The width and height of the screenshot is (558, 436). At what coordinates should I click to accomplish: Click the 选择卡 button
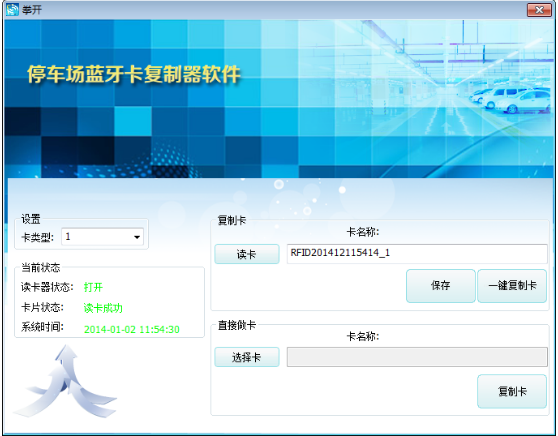click(x=247, y=357)
